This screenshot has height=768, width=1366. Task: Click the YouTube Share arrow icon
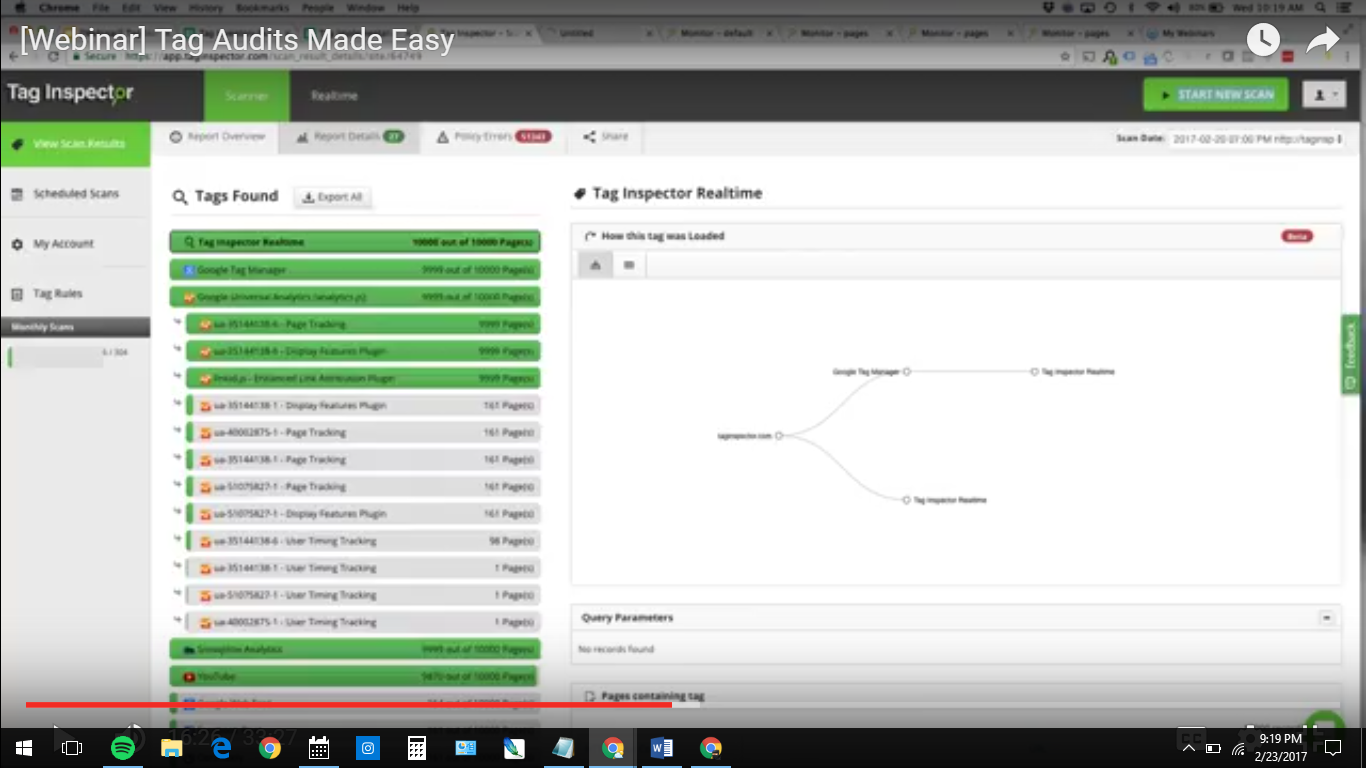click(x=1322, y=40)
